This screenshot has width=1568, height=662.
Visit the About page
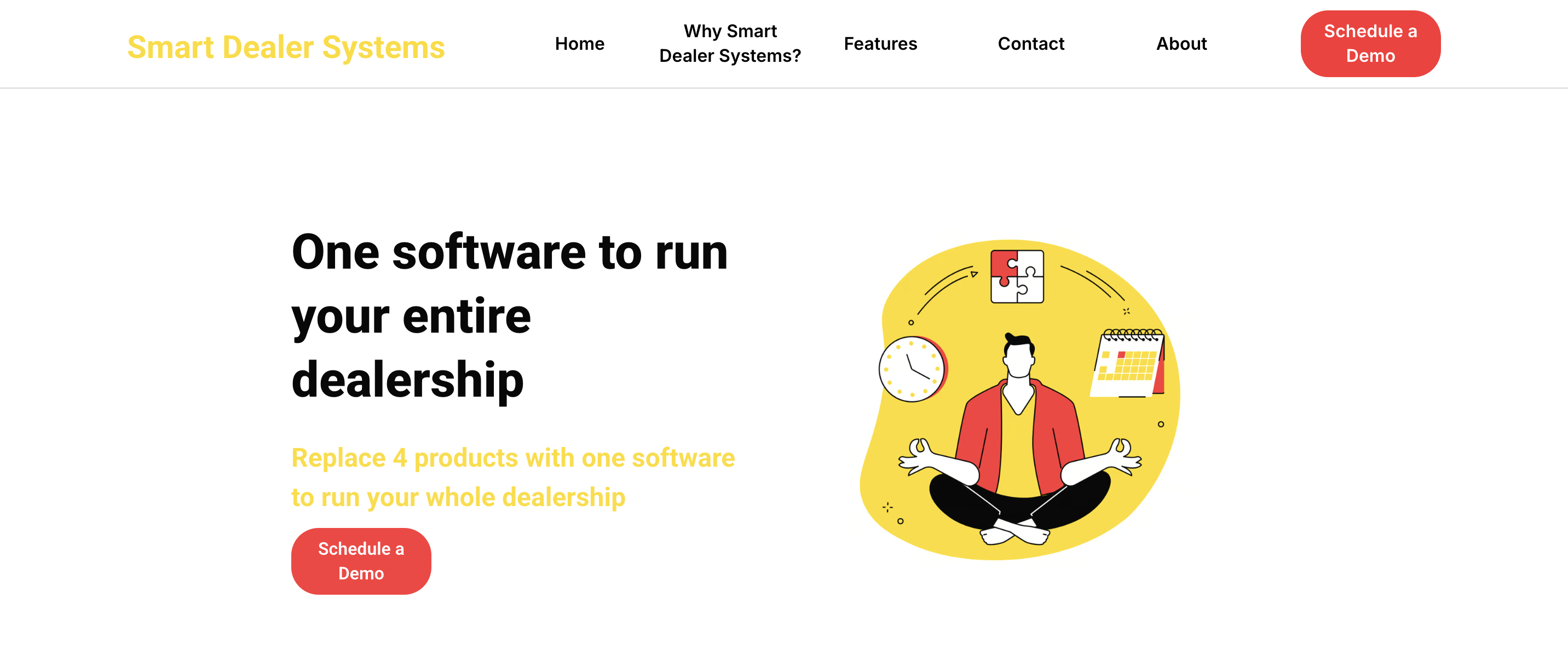click(x=1181, y=43)
